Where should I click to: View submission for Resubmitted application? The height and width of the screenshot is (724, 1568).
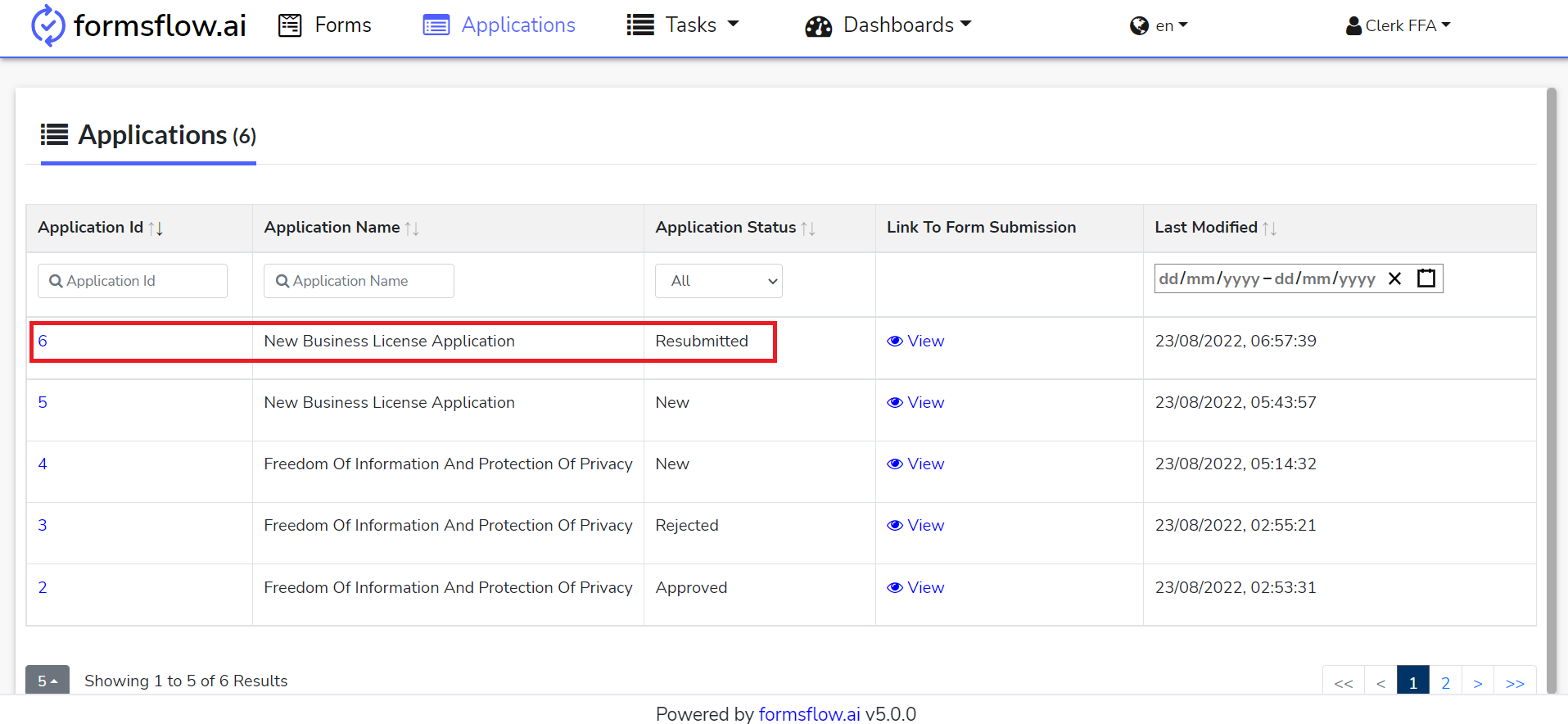915,341
